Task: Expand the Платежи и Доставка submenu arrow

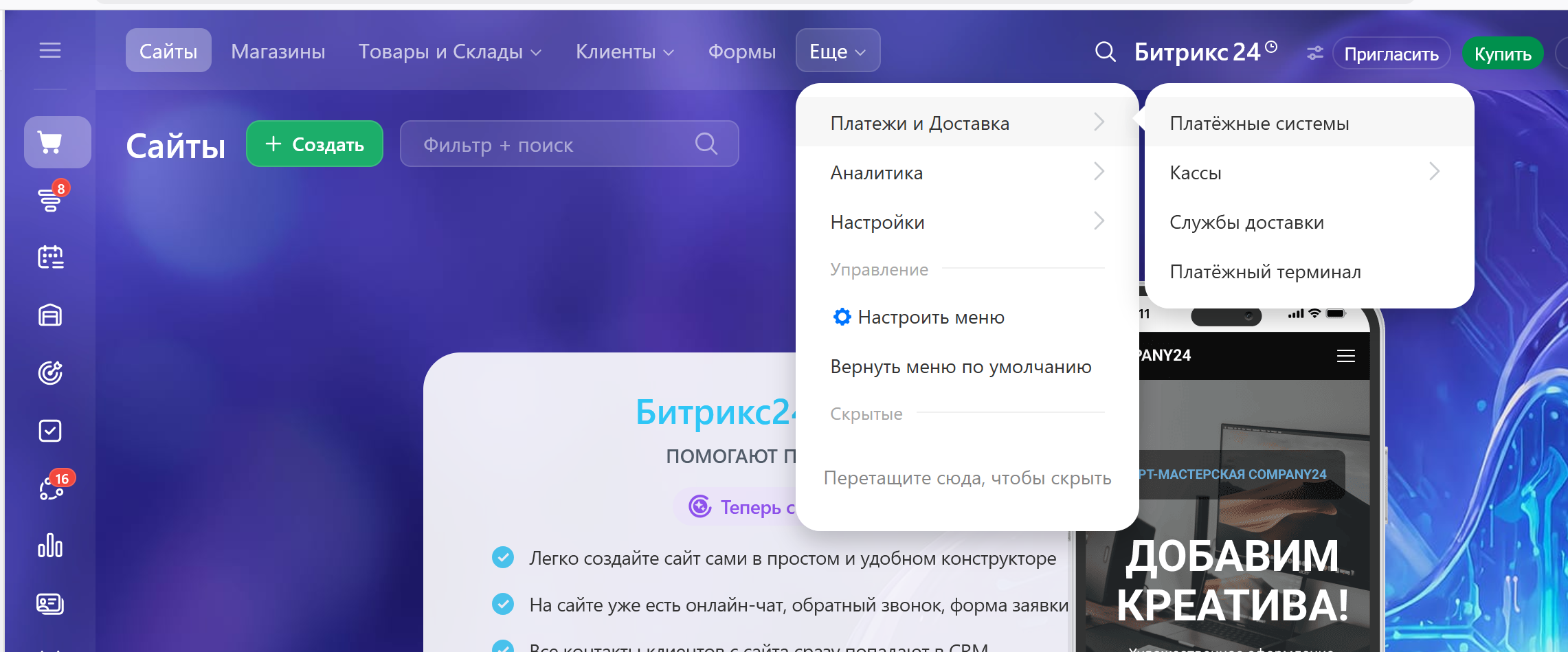Action: (1099, 122)
